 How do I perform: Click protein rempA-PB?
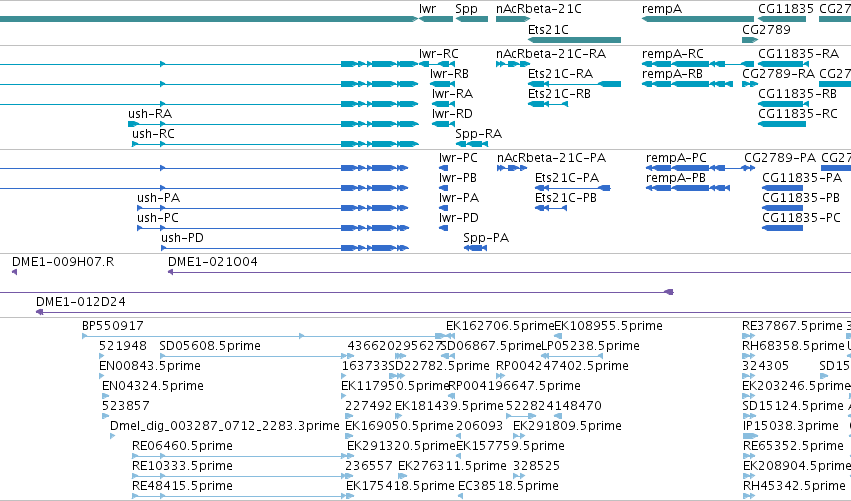[676, 178]
